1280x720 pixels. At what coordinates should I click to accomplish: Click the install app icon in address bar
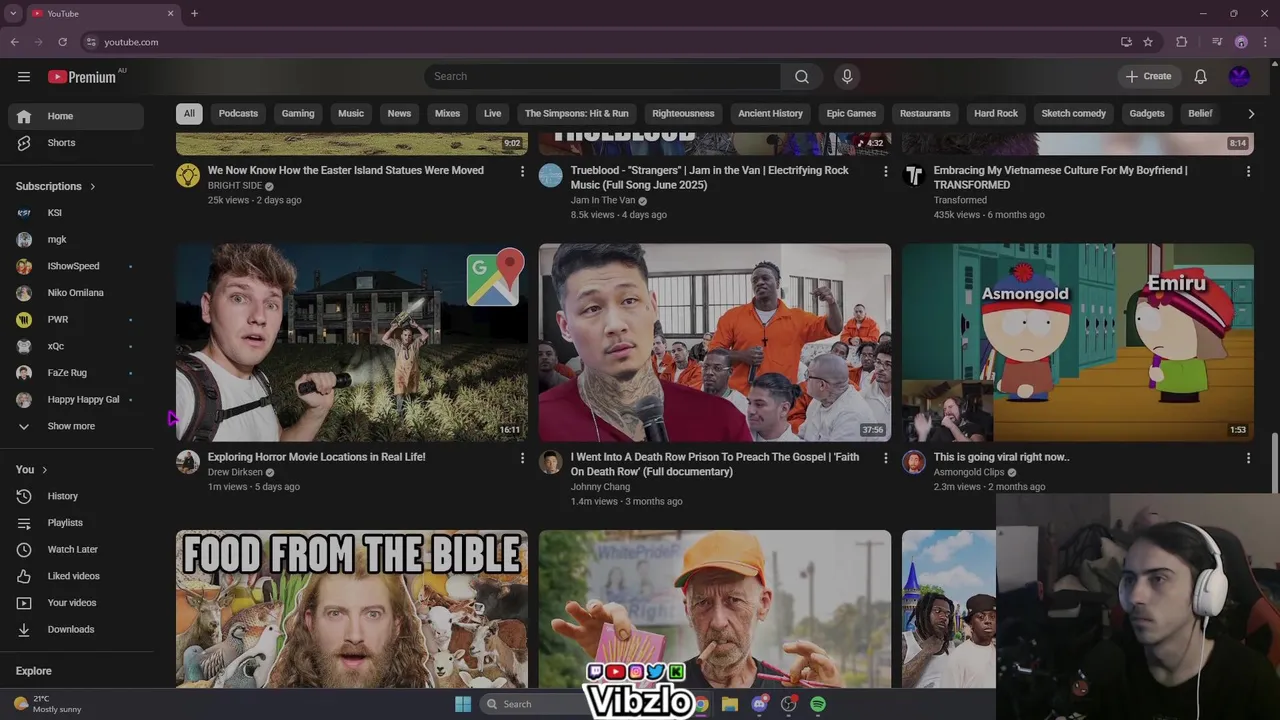click(x=1126, y=42)
